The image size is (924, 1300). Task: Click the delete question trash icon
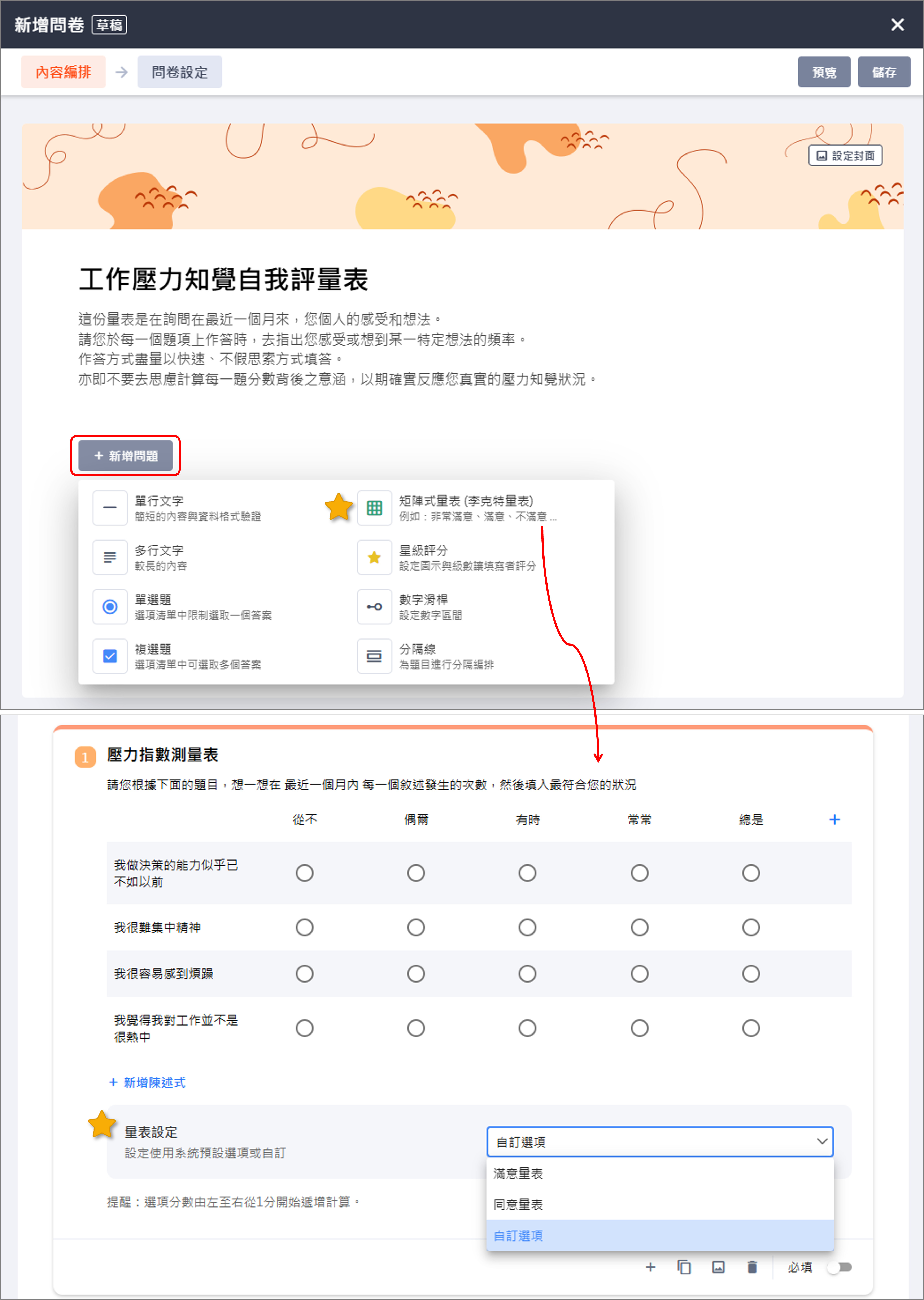click(x=752, y=1267)
